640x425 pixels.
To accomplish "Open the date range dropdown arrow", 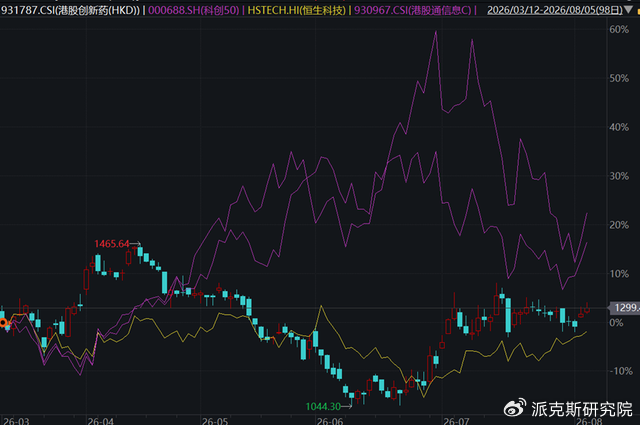I will coord(629,10).
